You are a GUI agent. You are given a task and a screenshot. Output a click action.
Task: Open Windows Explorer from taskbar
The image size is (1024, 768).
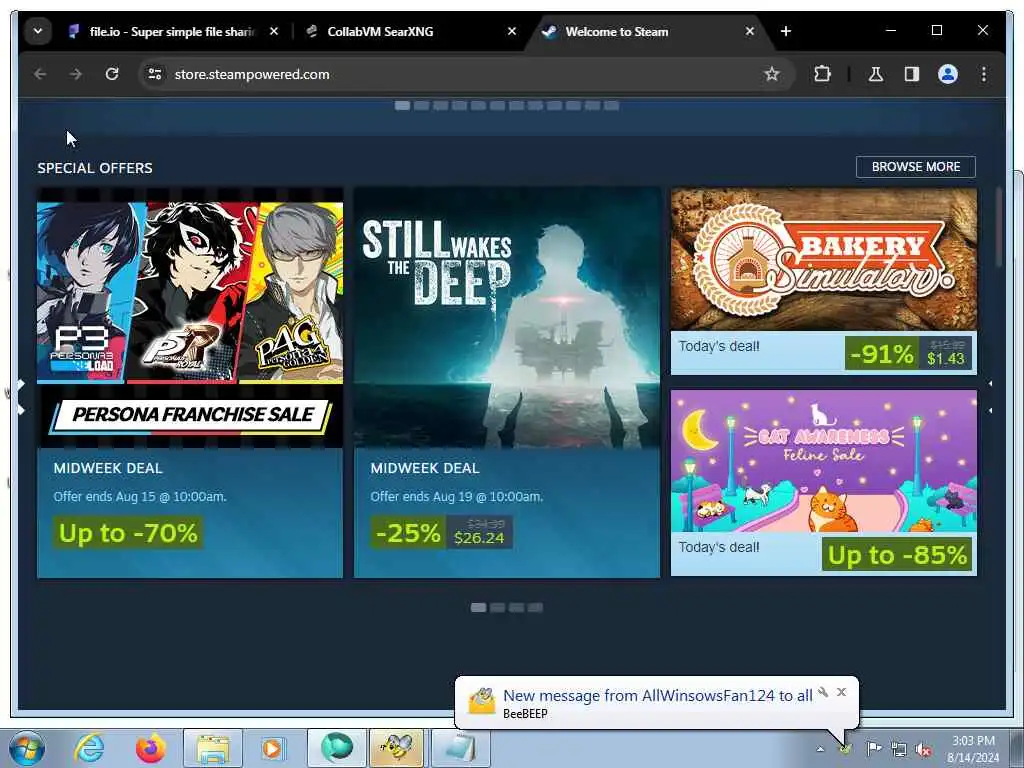tap(213, 748)
